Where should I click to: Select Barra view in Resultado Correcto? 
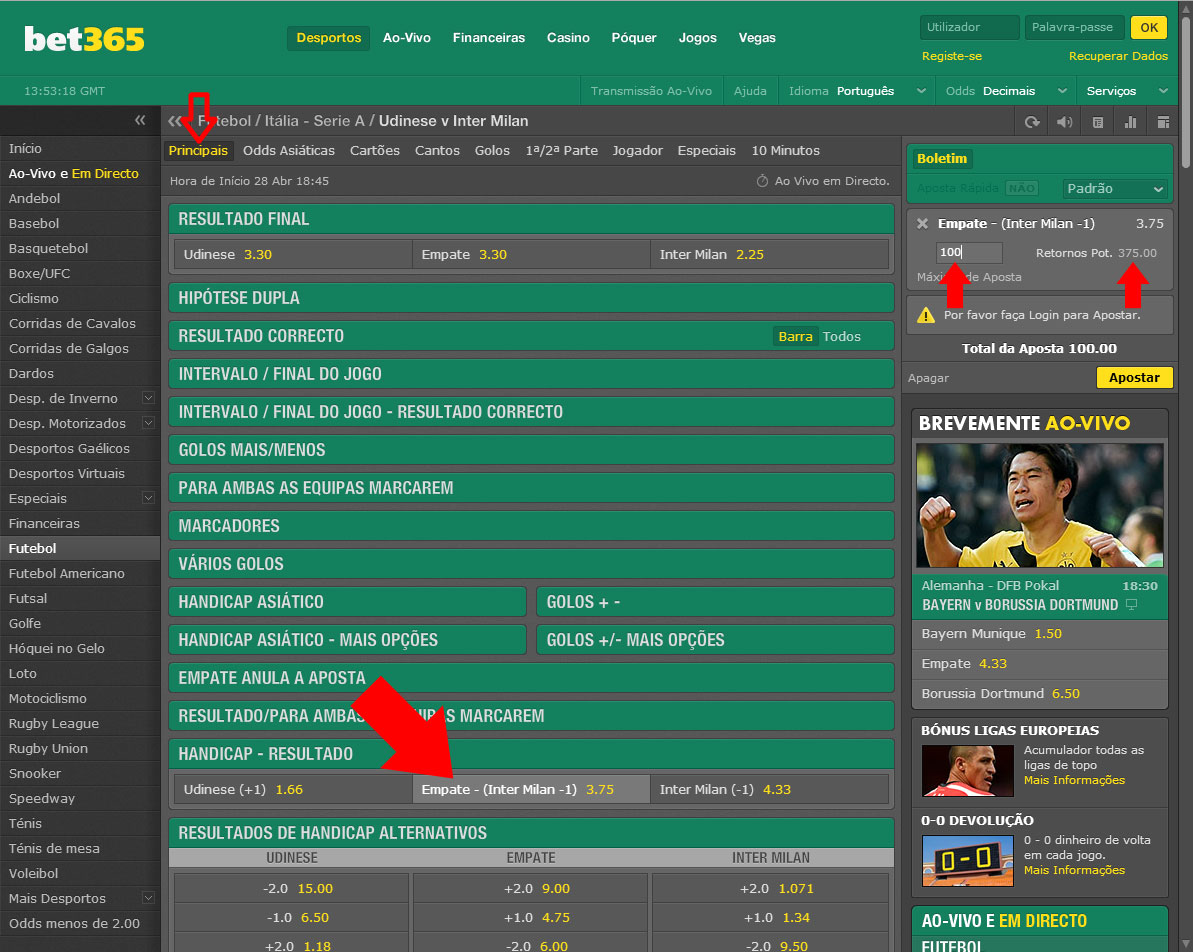pyautogui.click(x=795, y=336)
